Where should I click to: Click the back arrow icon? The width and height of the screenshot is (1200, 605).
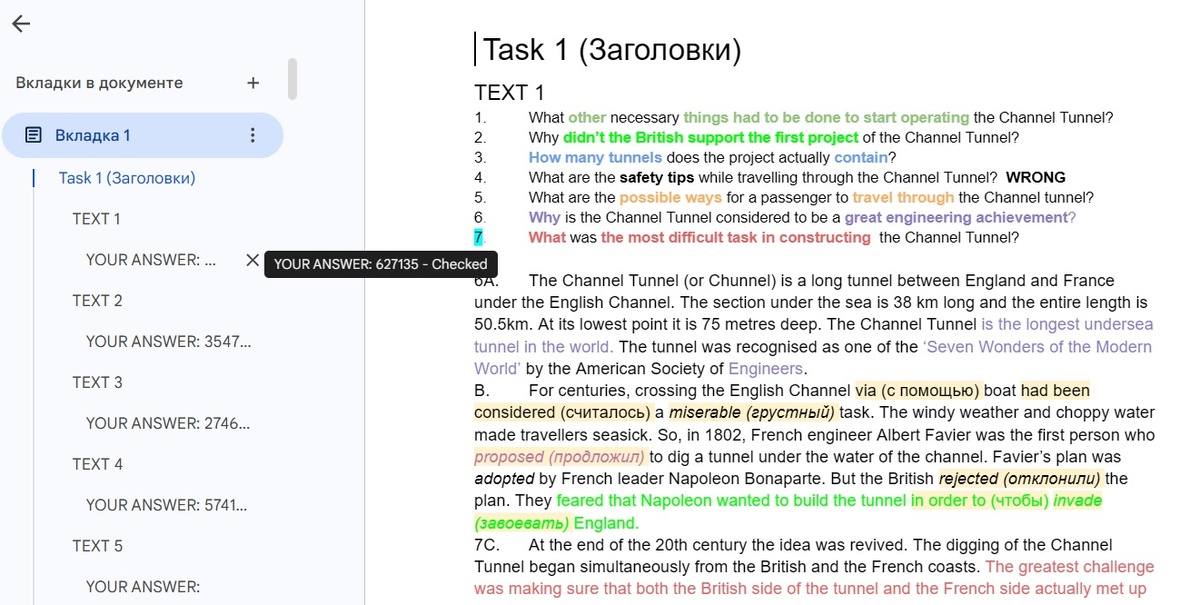tap(21, 24)
